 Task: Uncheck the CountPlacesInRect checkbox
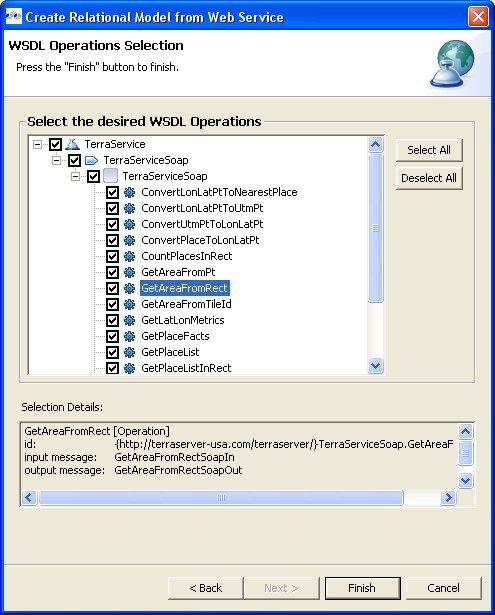point(112,256)
